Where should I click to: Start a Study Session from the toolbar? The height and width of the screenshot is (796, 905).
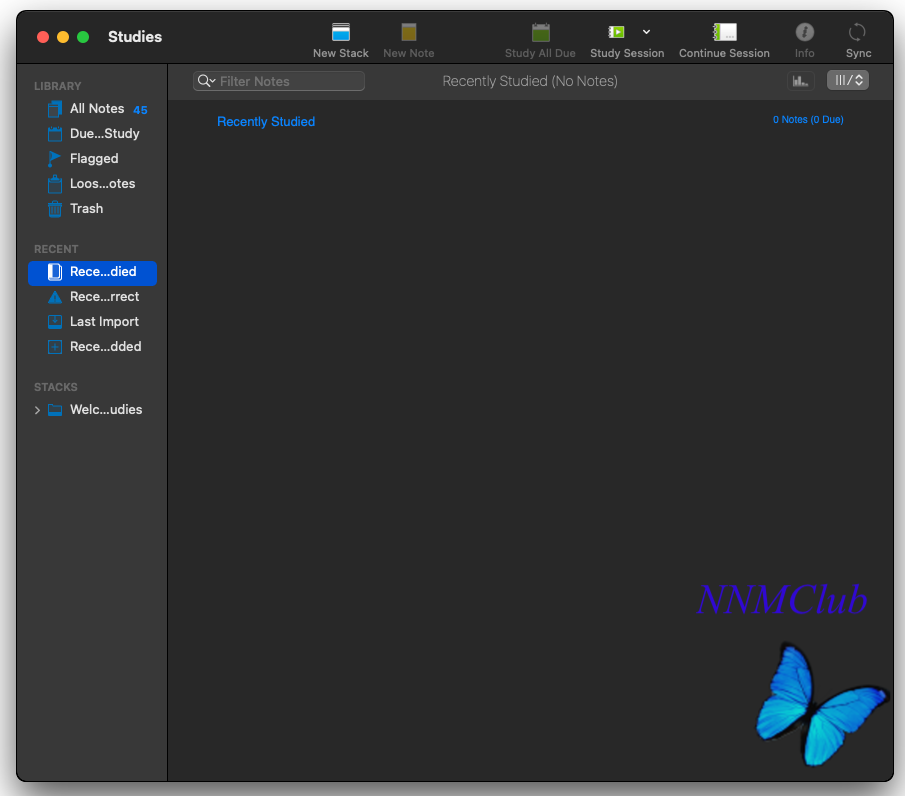click(x=616, y=32)
